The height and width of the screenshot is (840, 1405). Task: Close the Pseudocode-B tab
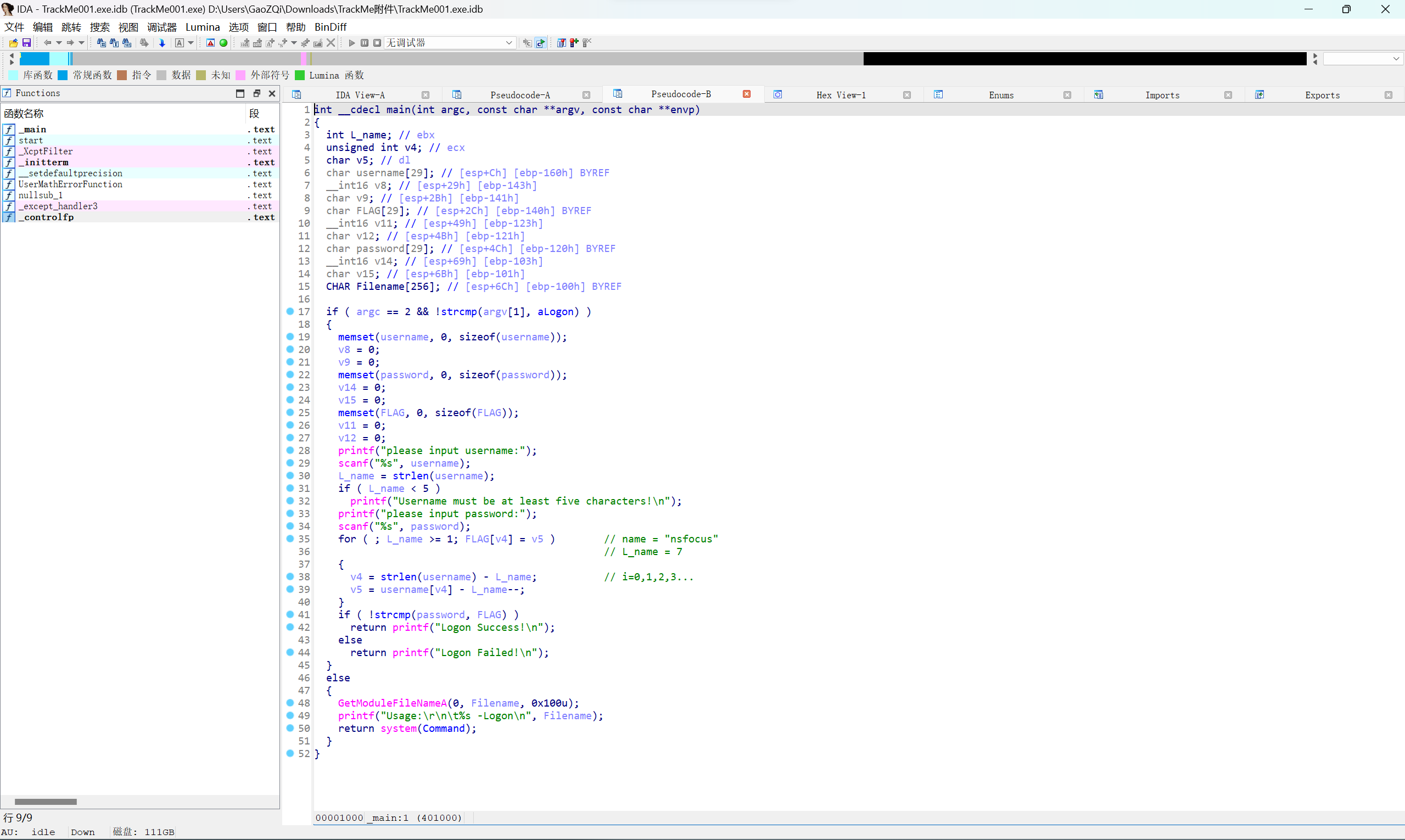click(x=747, y=94)
